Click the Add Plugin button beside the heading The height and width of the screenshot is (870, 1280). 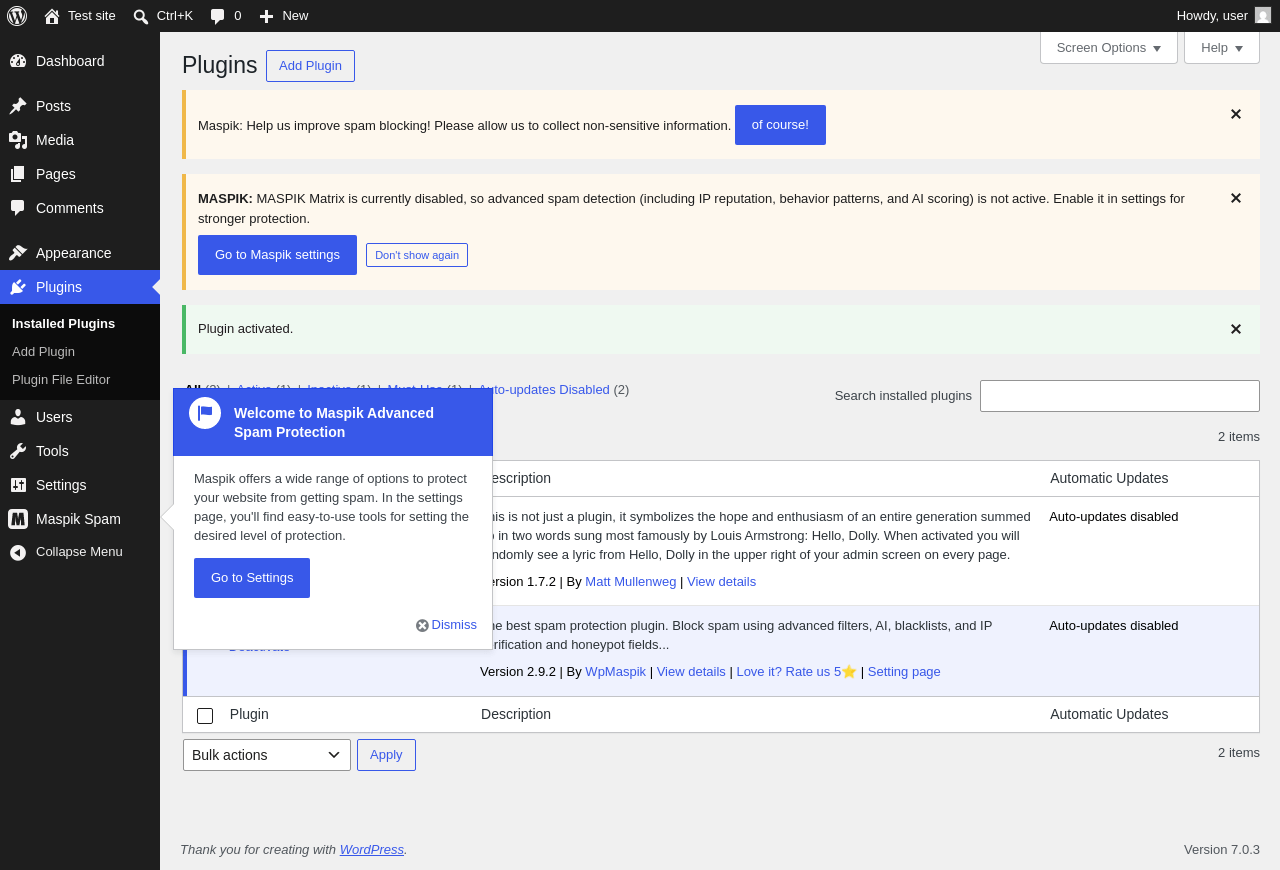pyautogui.click(x=310, y=66)
